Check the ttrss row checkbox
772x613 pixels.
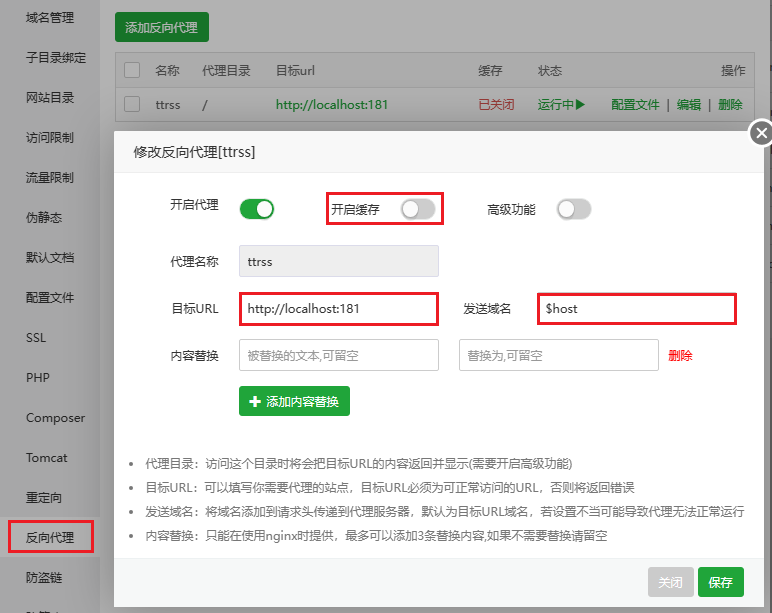(132, 104)
